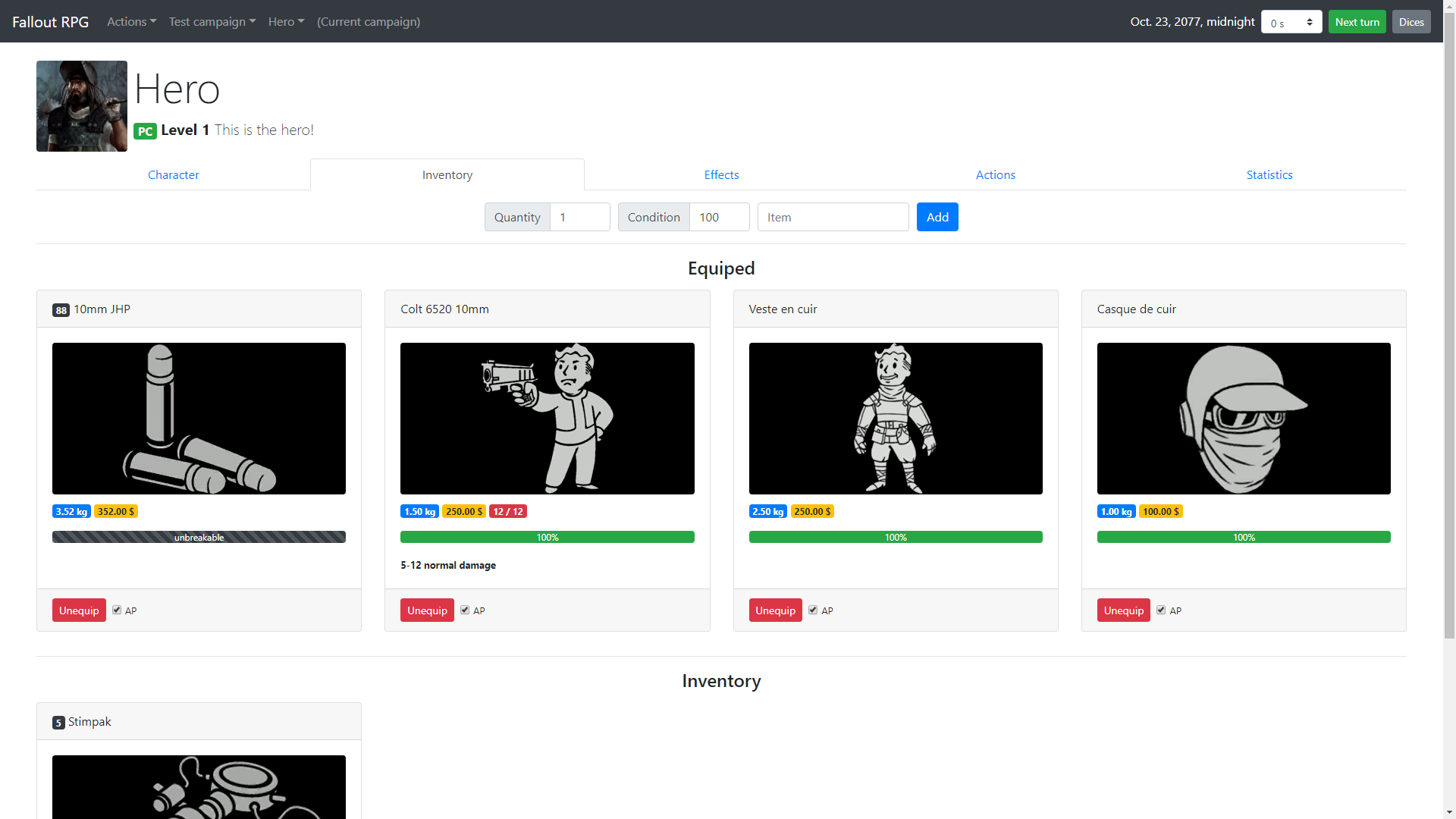
Task: Click the Veste en cuir armor image
Action: 896,418
